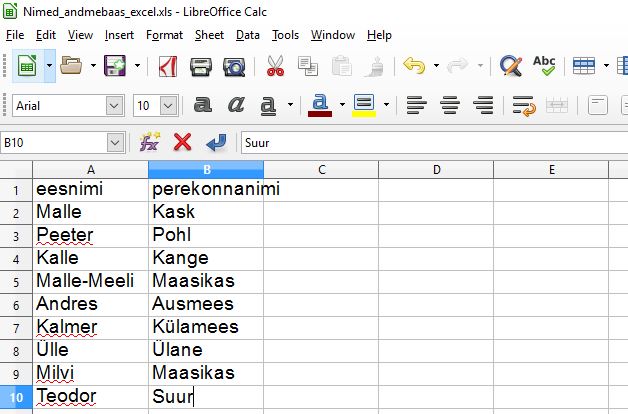
Task: Toggle Italic formatting
Action: pyautogui.click(x=236, y=105)
